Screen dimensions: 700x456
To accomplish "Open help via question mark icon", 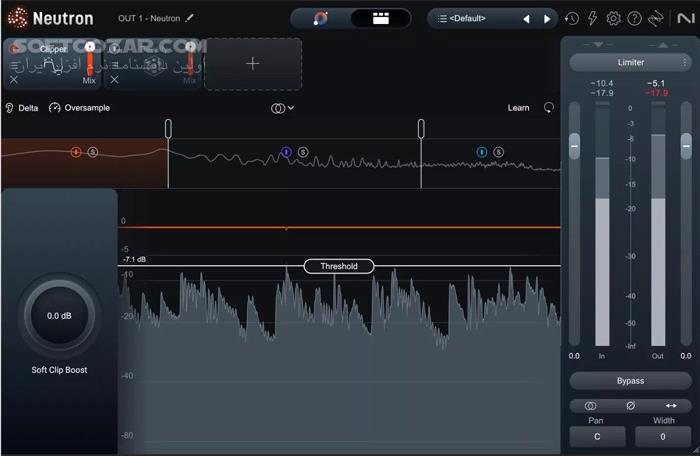I will pyautogui.click(x=634, y=18).
